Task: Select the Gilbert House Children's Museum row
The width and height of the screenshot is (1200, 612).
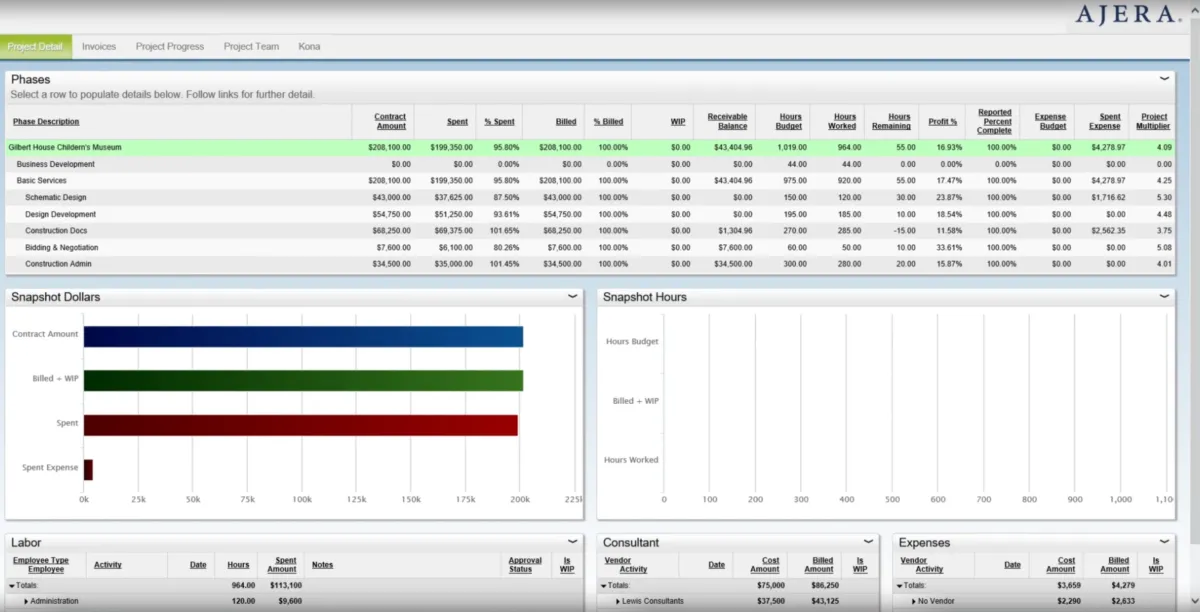Action: [x=65, y=147]
